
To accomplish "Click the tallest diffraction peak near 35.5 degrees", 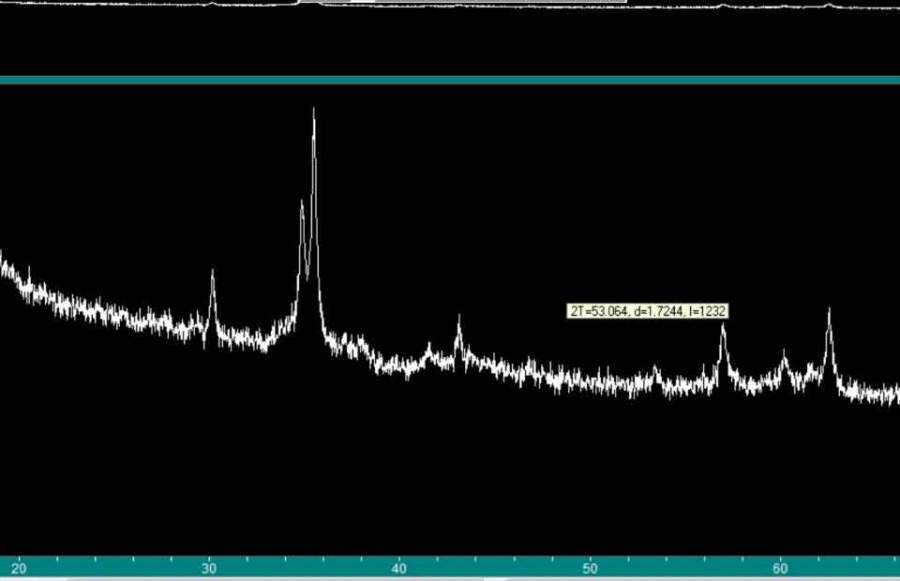I will (314, 112).
